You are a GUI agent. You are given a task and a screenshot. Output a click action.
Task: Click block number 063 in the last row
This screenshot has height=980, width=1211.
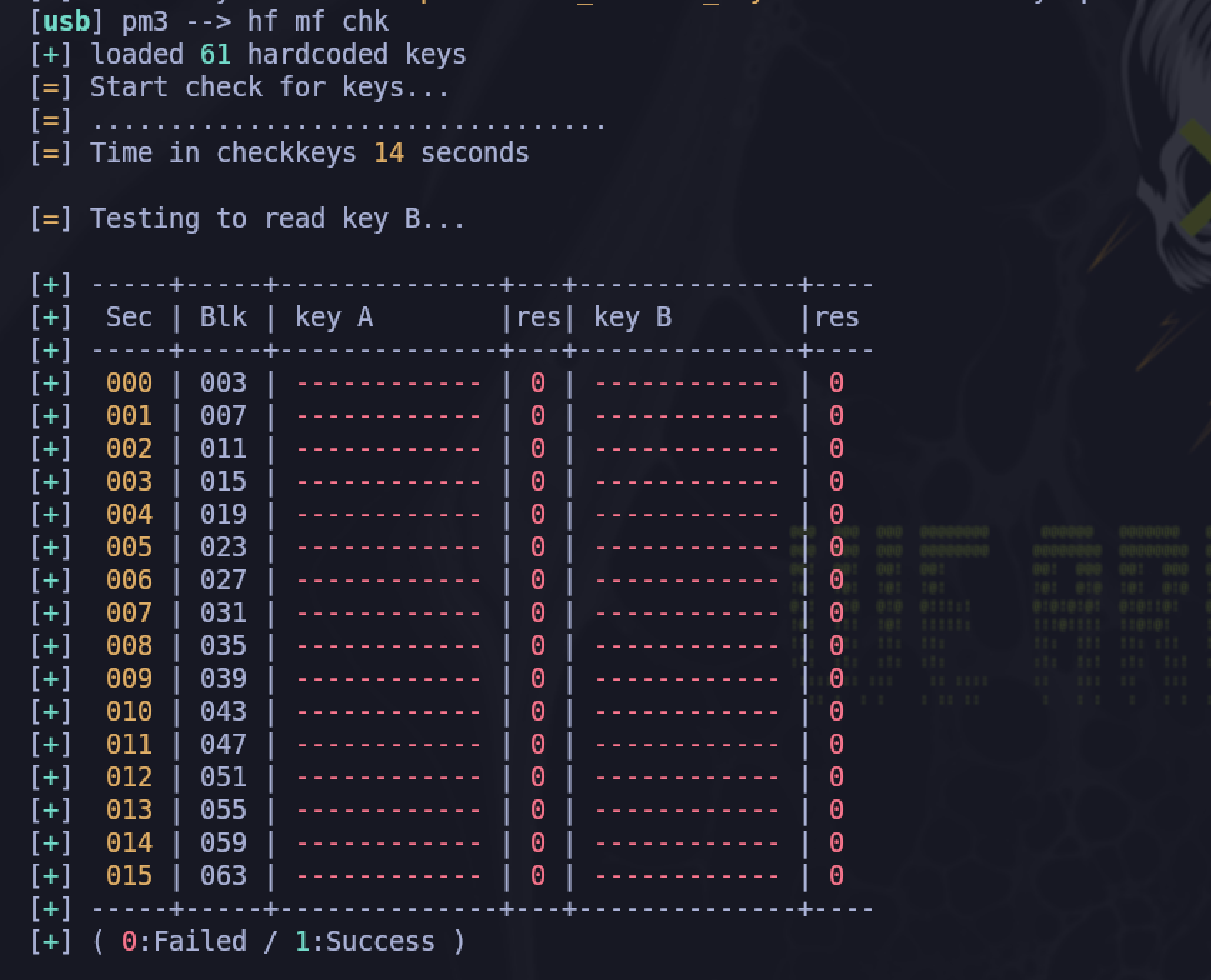click(224, 876)
